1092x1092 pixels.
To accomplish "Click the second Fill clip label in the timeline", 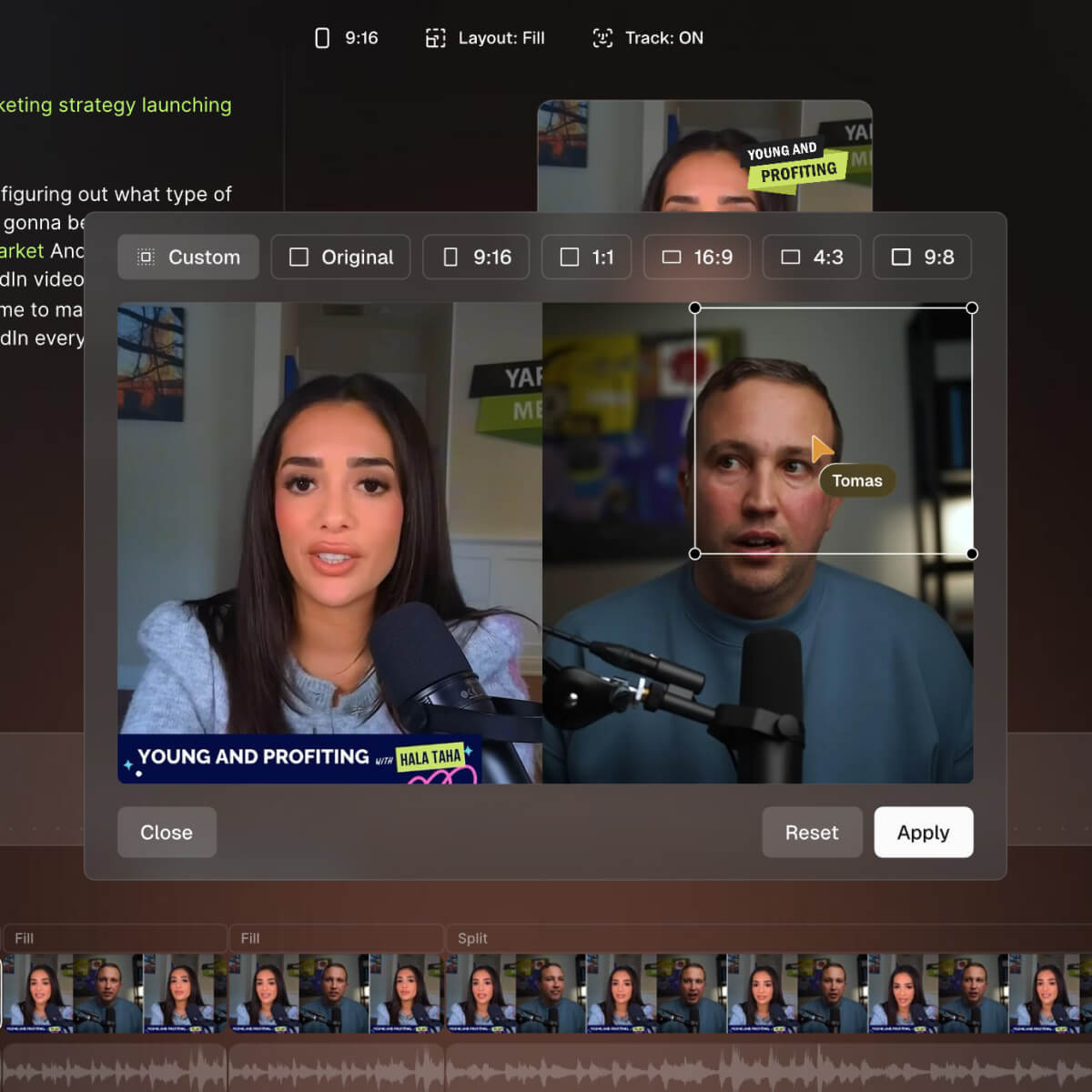I will [x=250, y=938].
